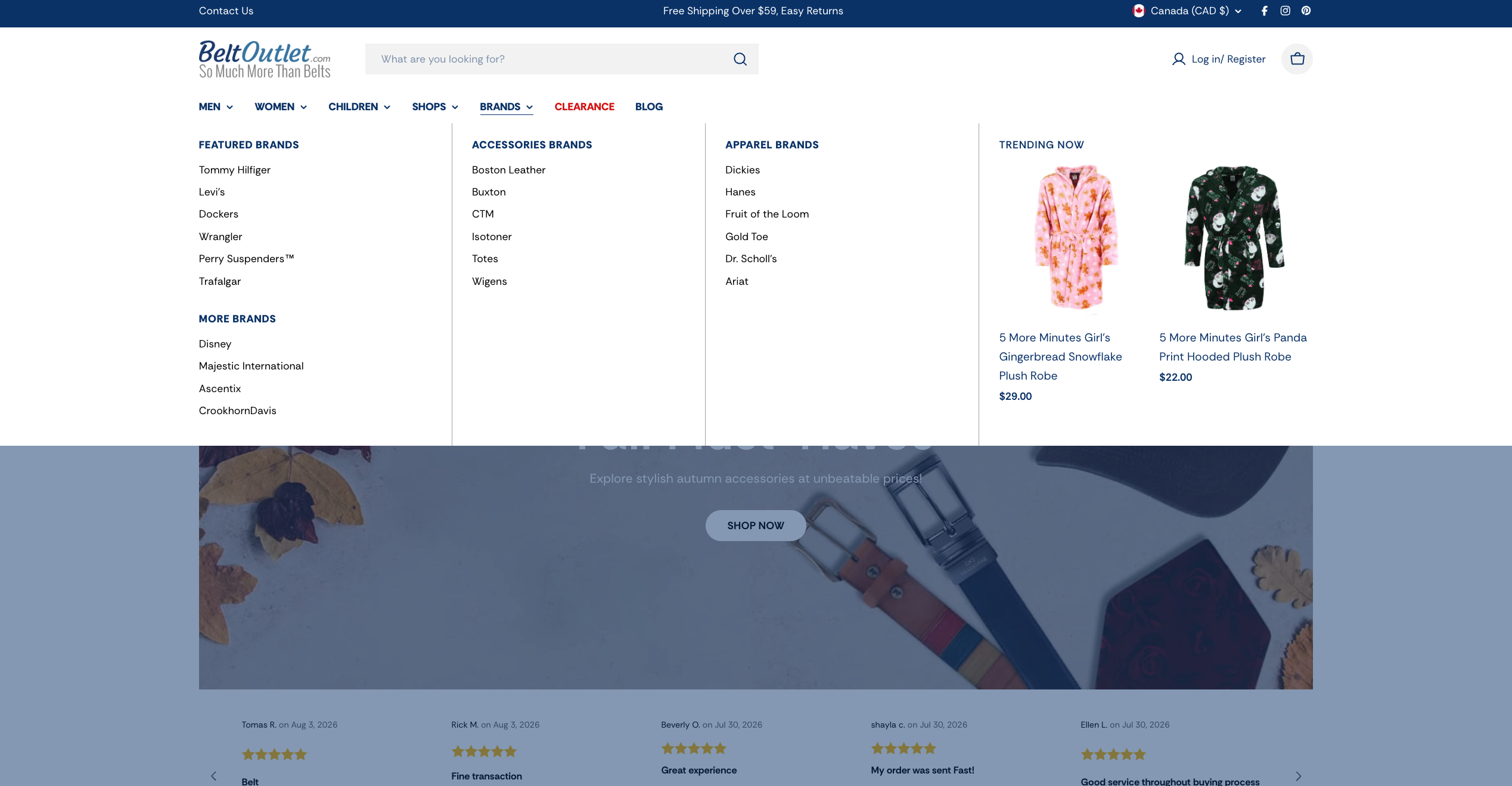Select Totes brand

point(485,259)
